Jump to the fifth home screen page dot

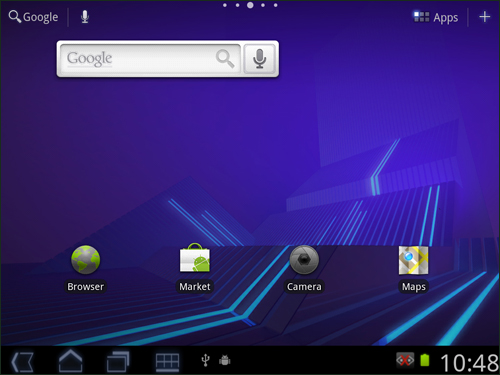pos(276,5)
